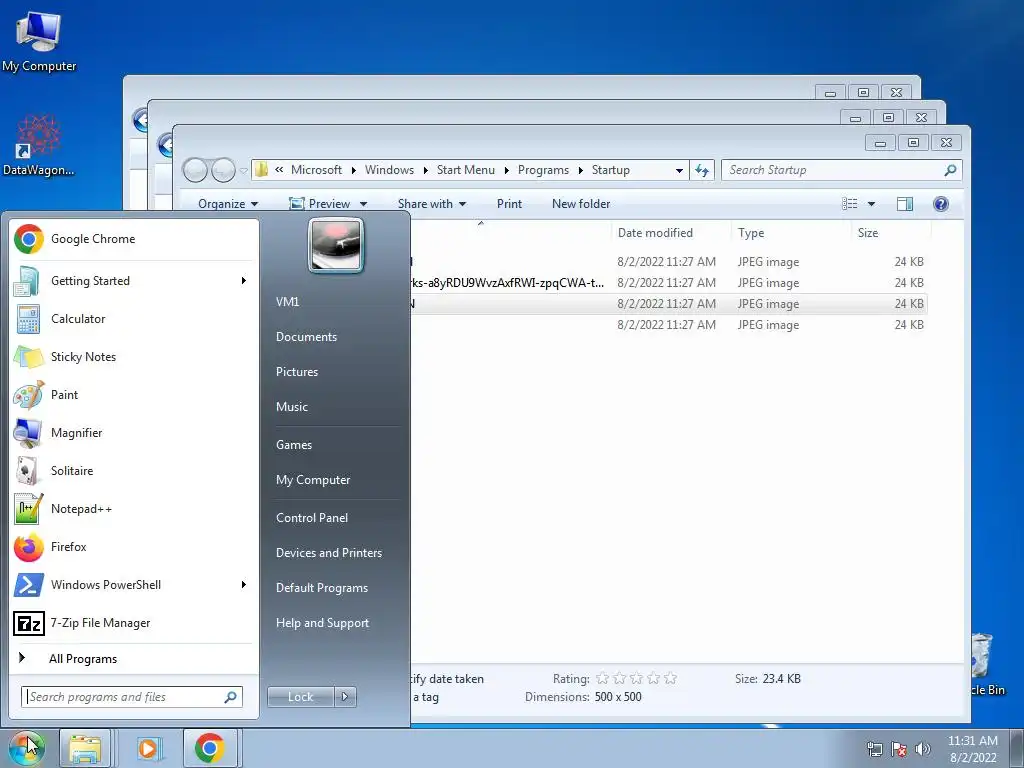
Task: Open Music from Start menu
Action: (x=292, y=407)
